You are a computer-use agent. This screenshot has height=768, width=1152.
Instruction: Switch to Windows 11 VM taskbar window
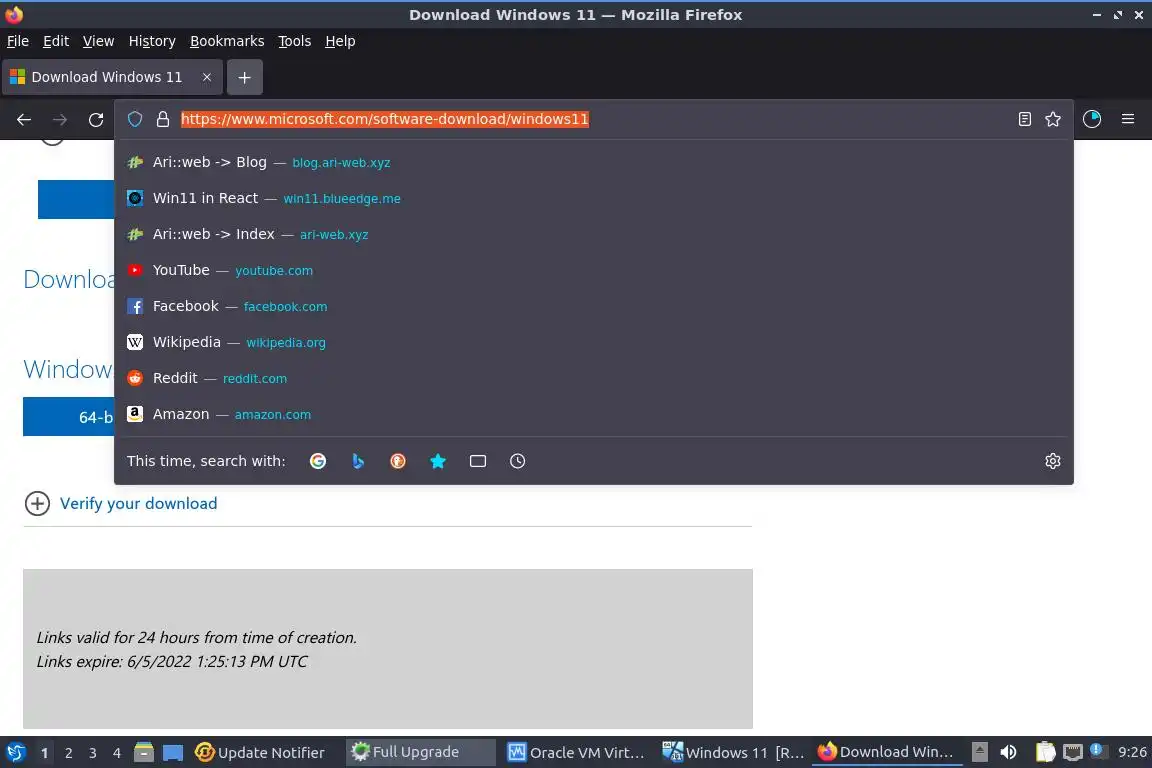point(732,753)
